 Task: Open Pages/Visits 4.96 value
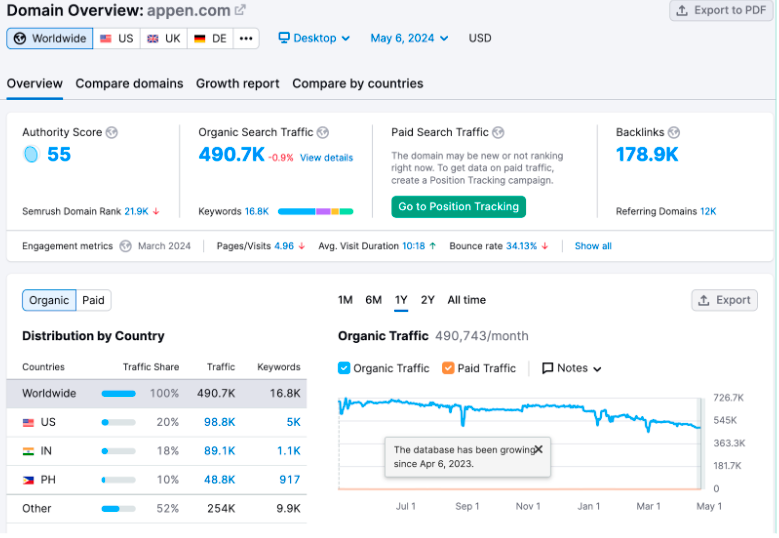coord(284,246)
